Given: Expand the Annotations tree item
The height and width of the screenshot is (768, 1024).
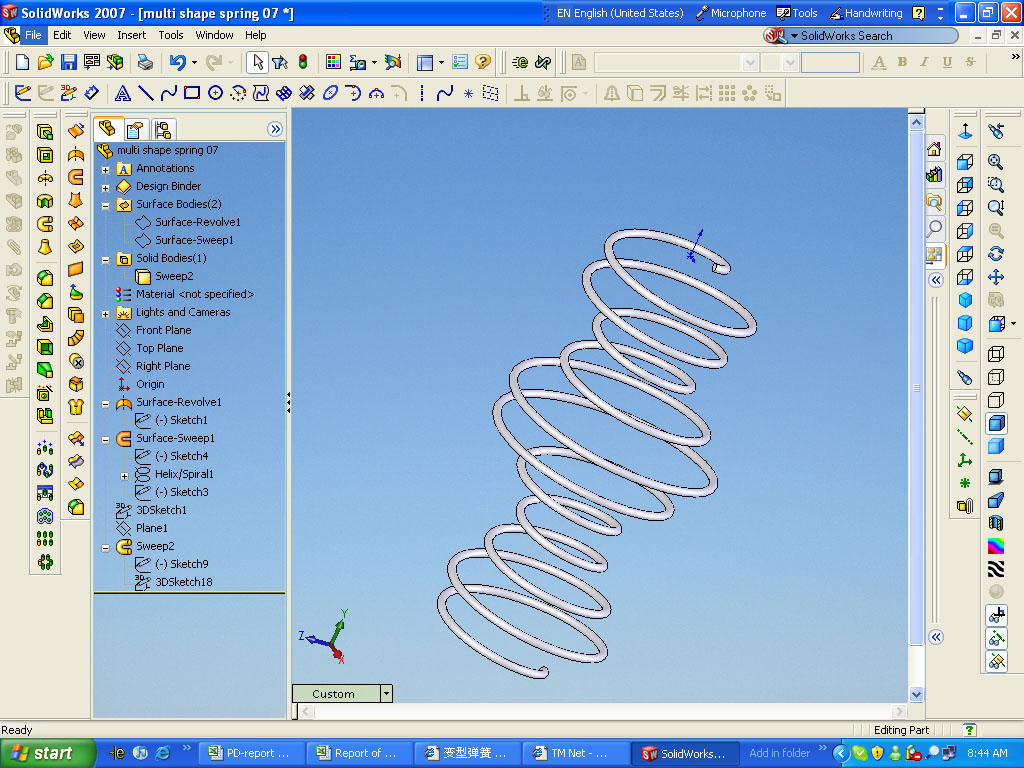Looking at the screenshot, I should pos(105,168).
